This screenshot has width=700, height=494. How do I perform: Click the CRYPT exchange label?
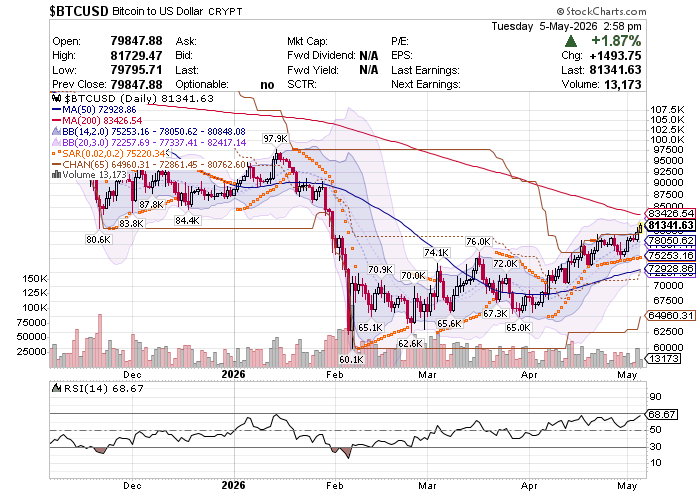tap(225, 12)
